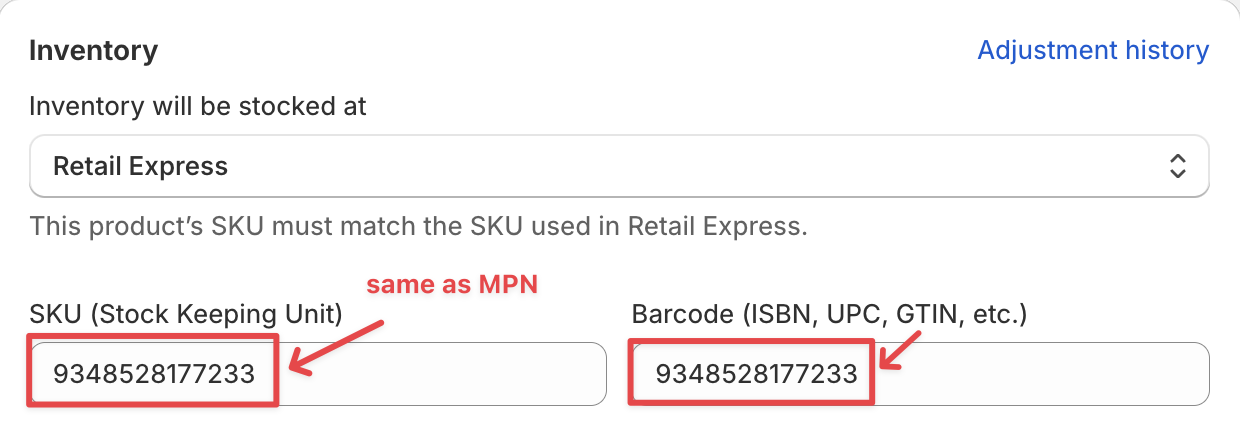Click the Inventory section heading
This screenshot has width=1240, height=444.
94,51
